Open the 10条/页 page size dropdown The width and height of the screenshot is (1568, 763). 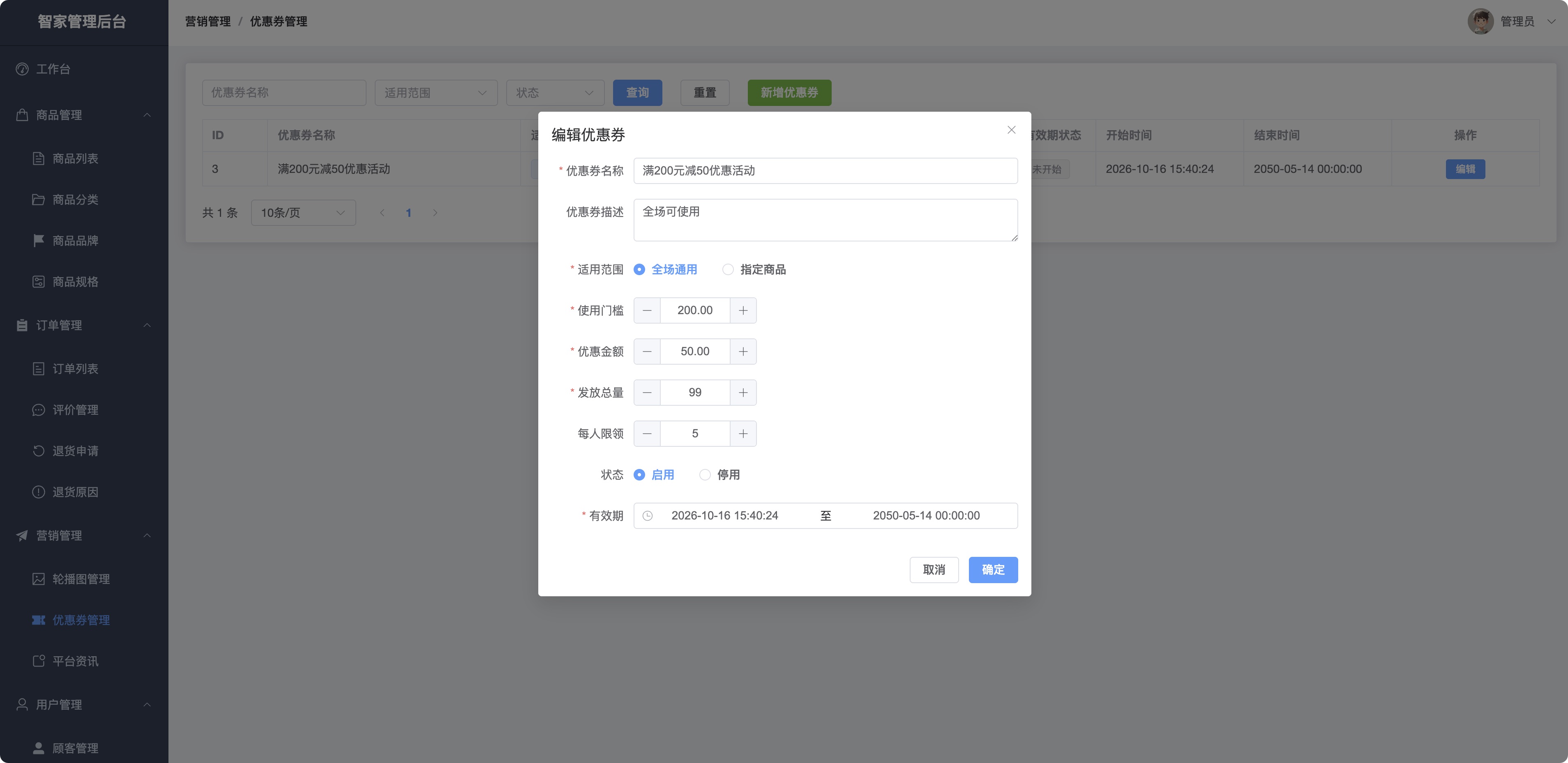tap(303, 213)
